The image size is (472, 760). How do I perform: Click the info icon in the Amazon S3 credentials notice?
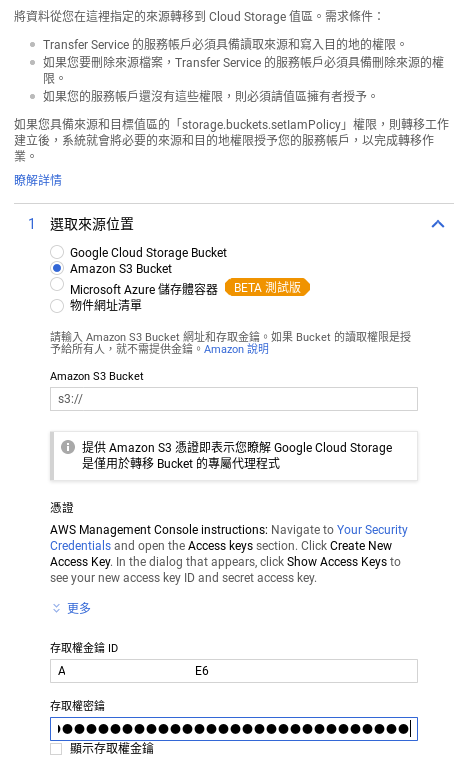68,447
